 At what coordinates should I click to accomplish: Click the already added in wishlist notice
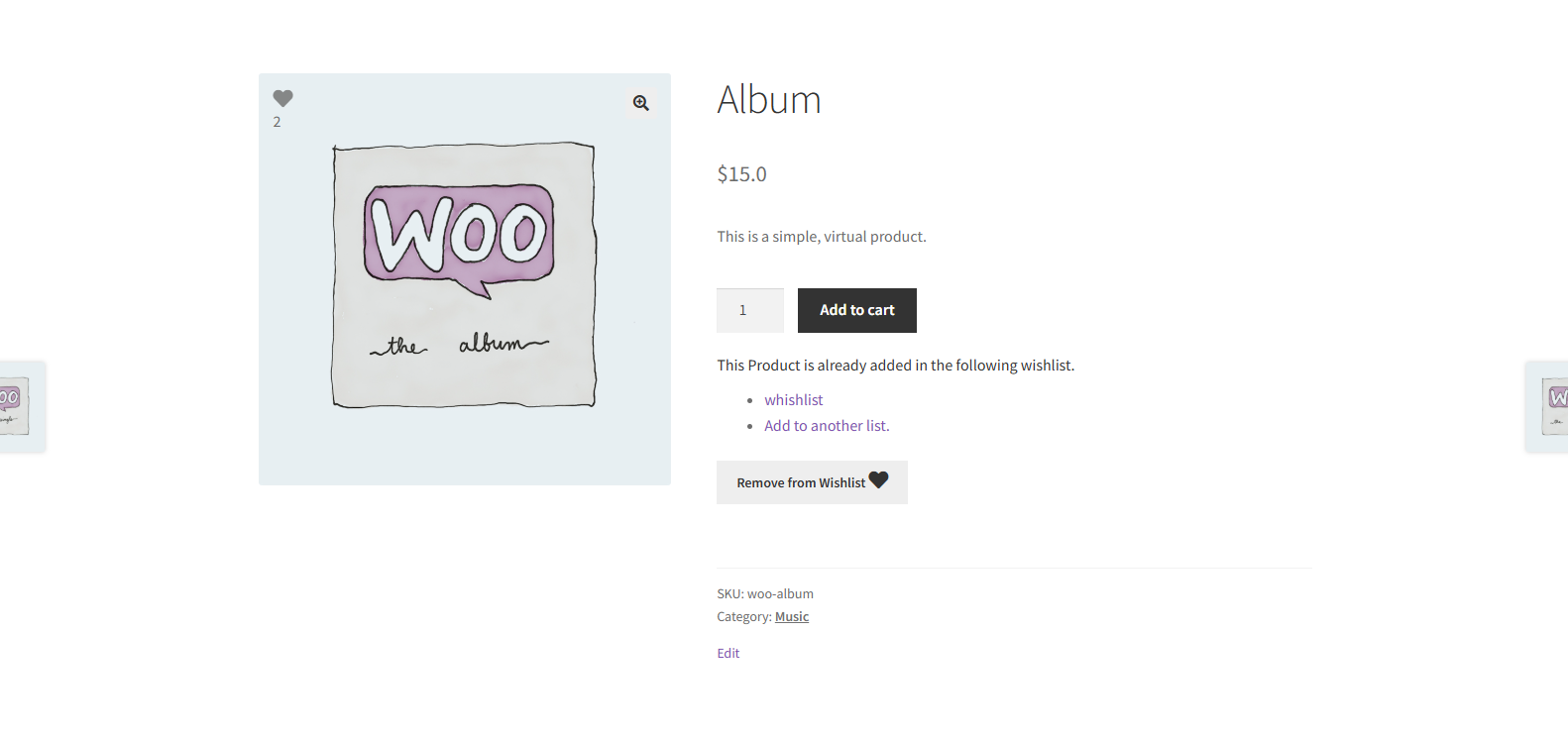pos(895,366)
